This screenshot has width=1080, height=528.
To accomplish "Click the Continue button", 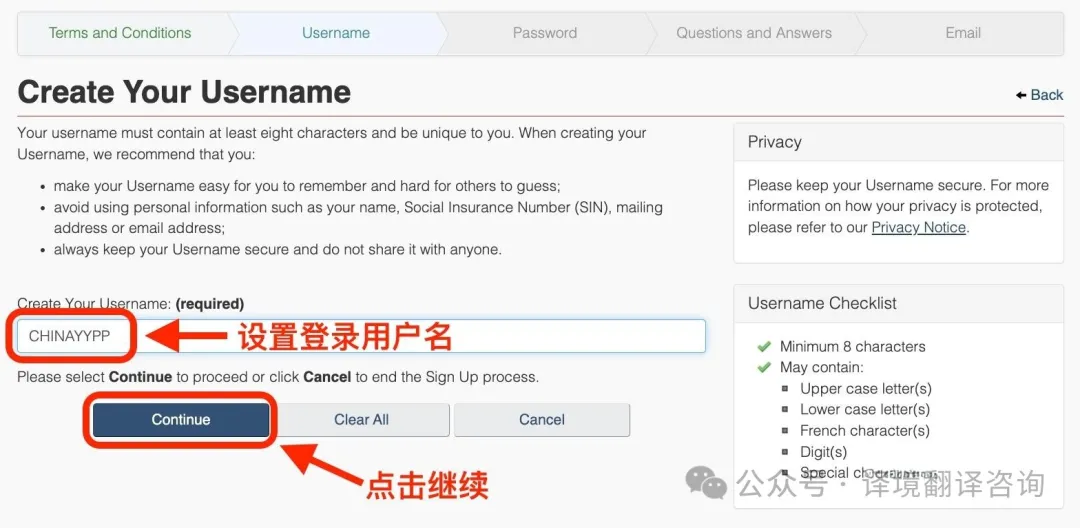I will point(181,420).
